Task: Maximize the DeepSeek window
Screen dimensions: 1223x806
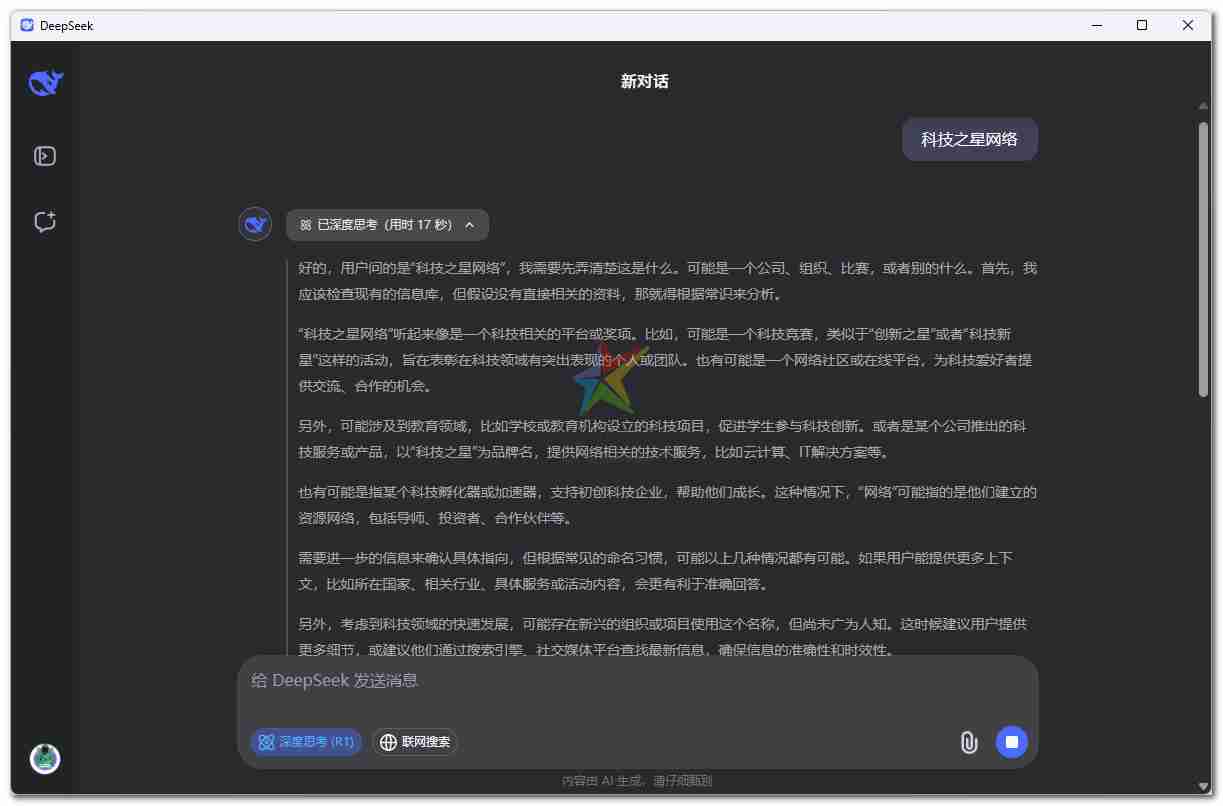Action: [x=1142, y=25]
